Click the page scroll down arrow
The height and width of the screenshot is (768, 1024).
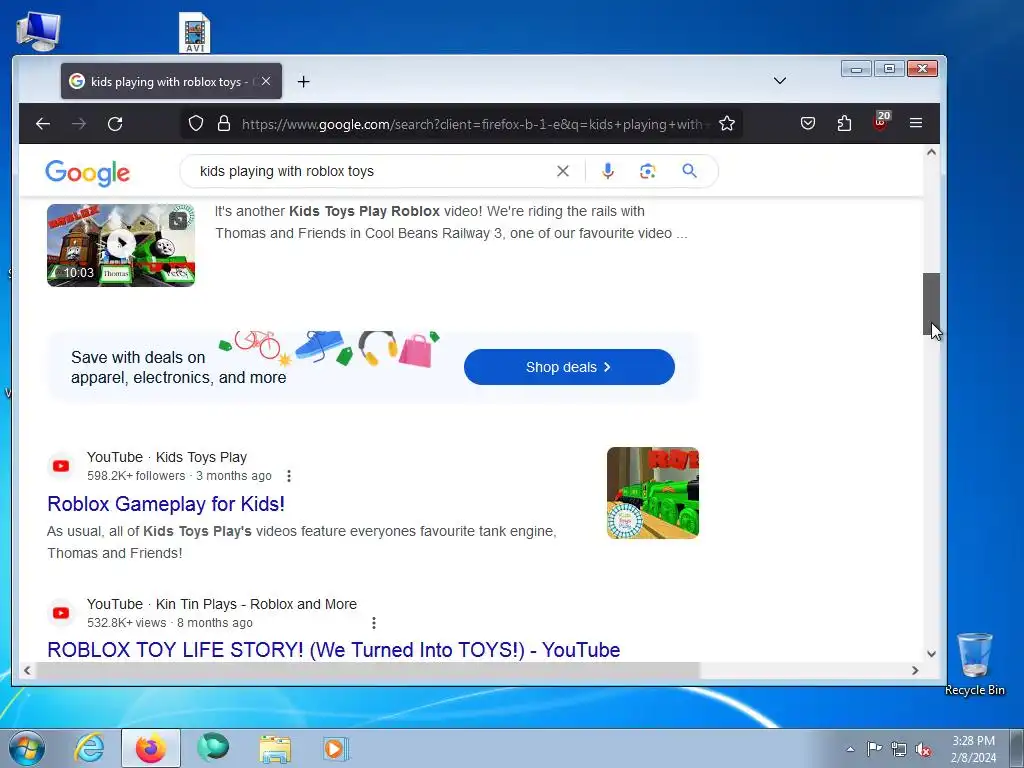[931, 653]
